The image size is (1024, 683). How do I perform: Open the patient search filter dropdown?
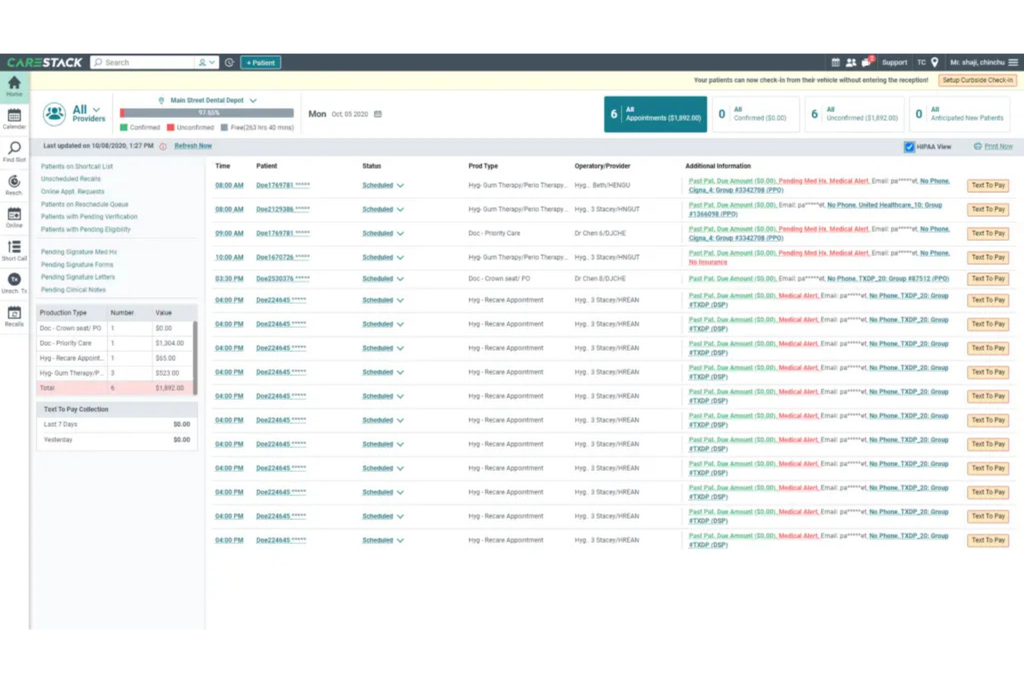(206, 63)
